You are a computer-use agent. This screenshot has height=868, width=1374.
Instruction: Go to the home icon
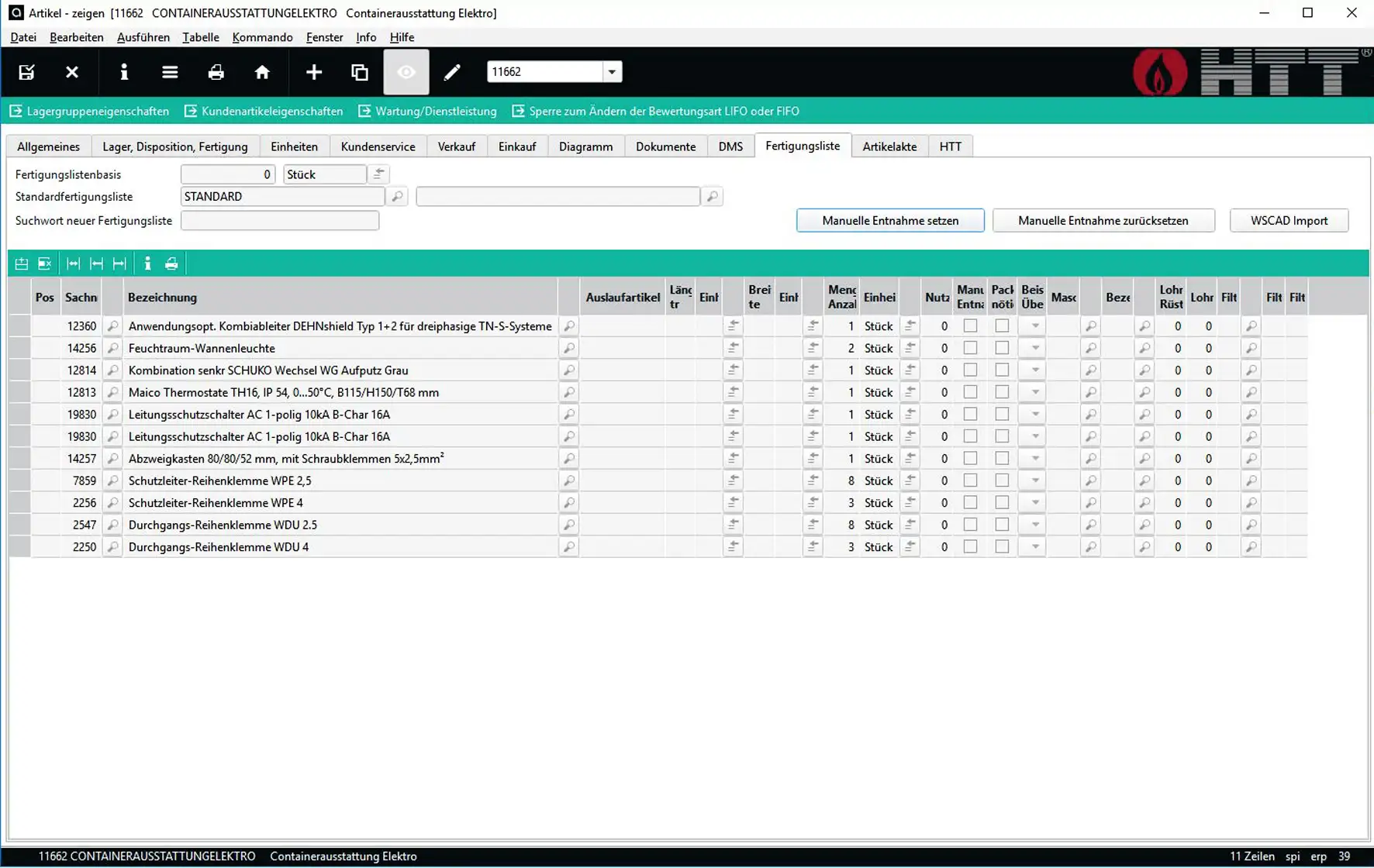[x=262, y=72]
